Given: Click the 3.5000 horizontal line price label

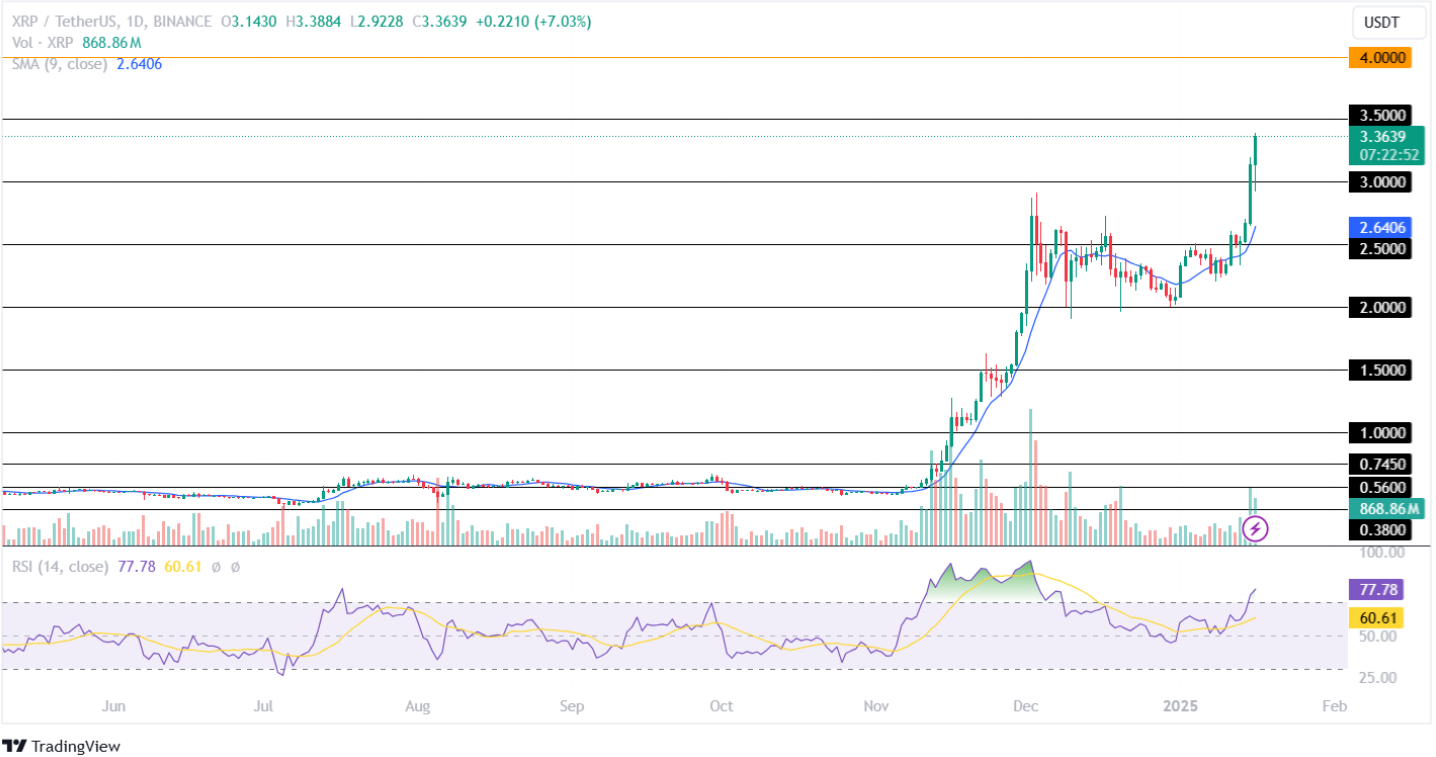Looking at the screenshot, I should (x=1380, y=115).
